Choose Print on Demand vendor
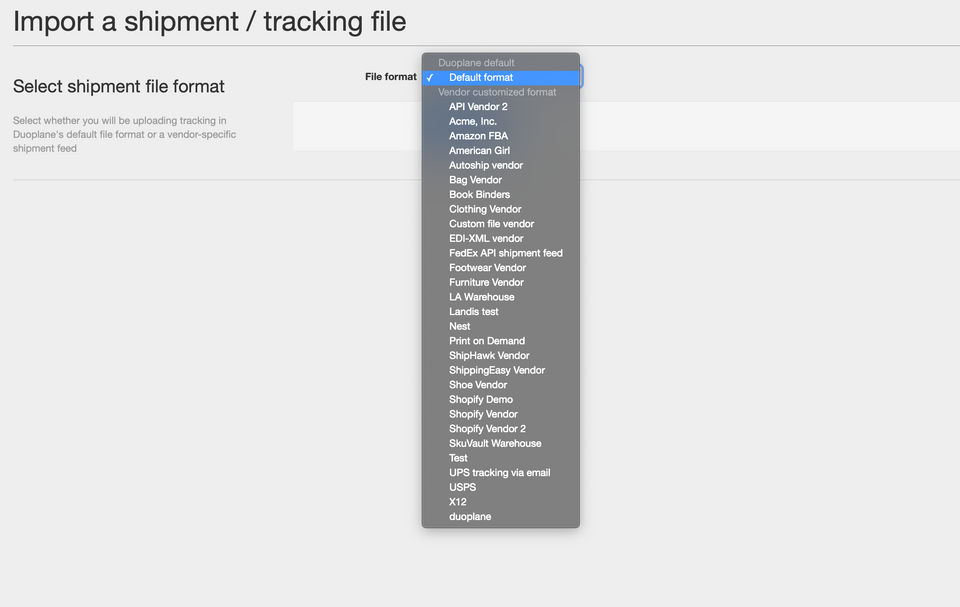960x607 pixels. point(486,341)
